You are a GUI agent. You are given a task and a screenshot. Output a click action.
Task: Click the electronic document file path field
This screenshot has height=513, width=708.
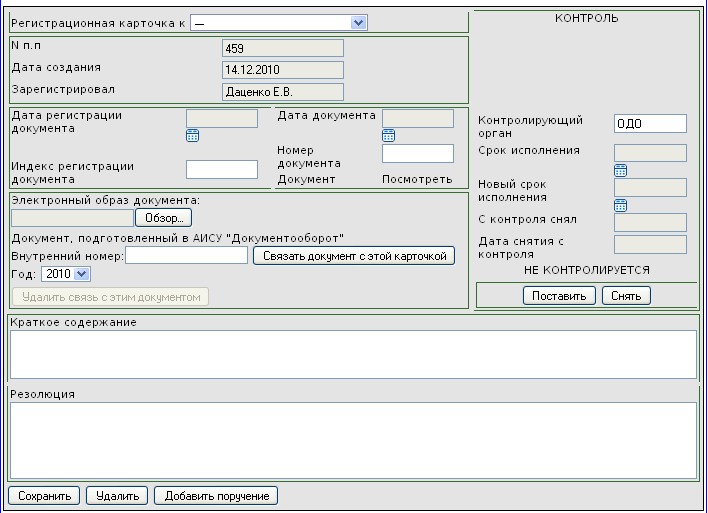73,218
